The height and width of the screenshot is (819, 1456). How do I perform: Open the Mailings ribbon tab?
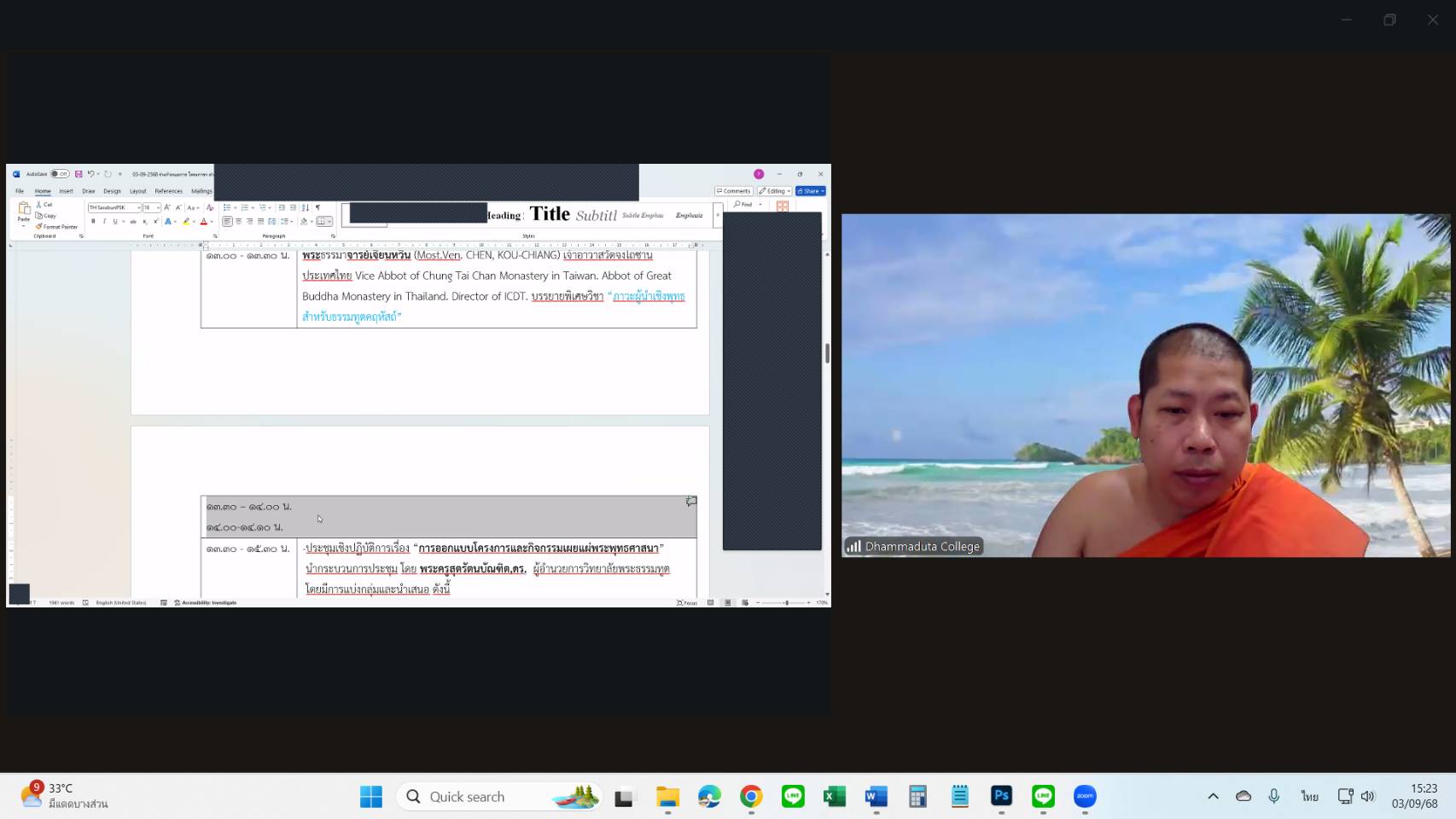click(201, 191)
